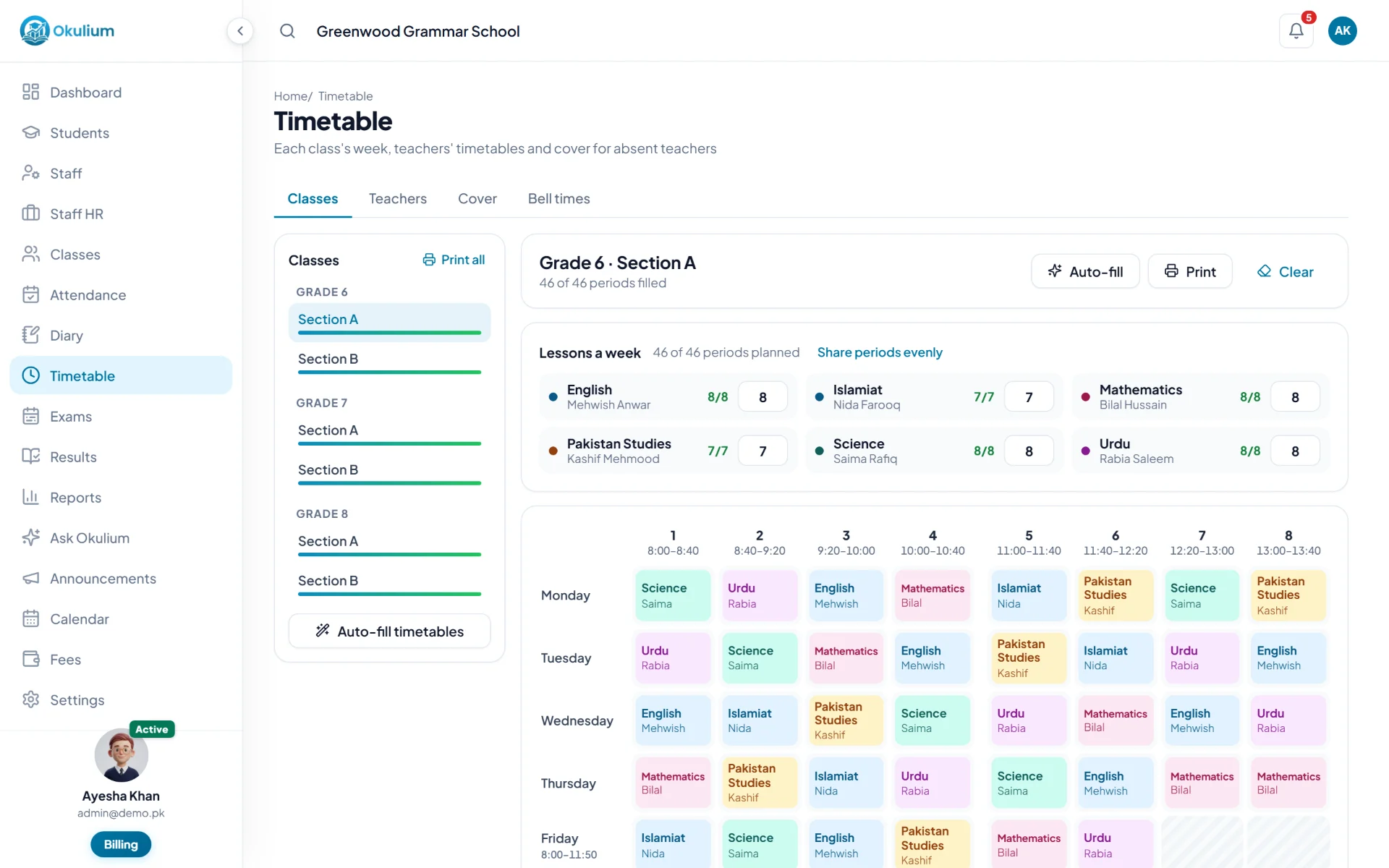Image resolution: width=1389 pixels, height=868 pixels.
Task: Open the Diary page
Action: (121, 336)
